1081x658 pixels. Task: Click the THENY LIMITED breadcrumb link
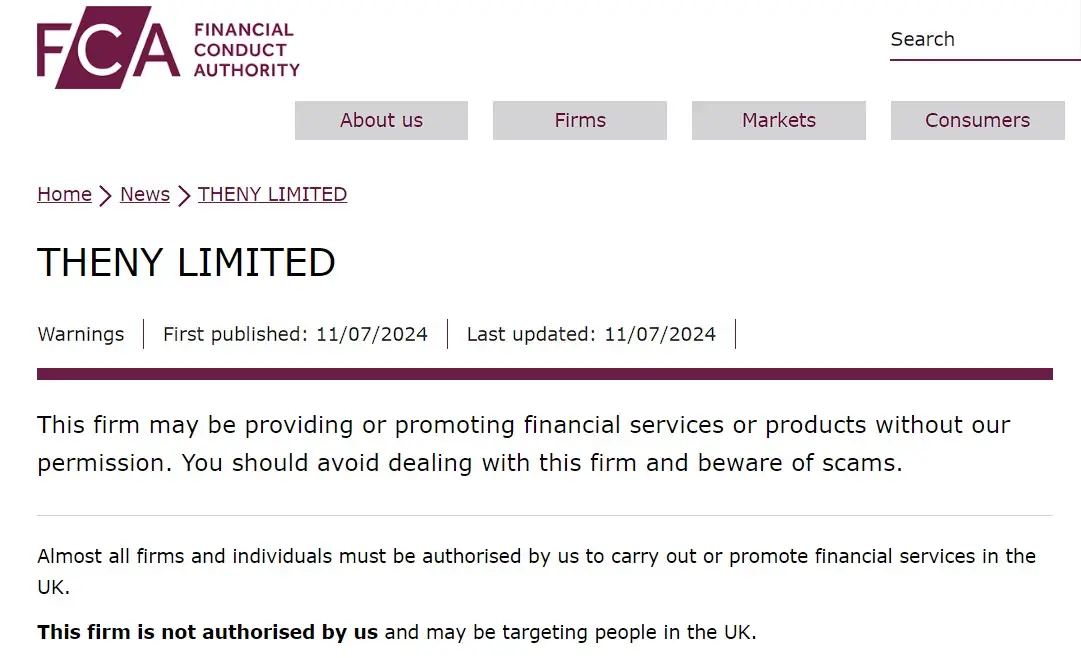click(x=272, y=195)
